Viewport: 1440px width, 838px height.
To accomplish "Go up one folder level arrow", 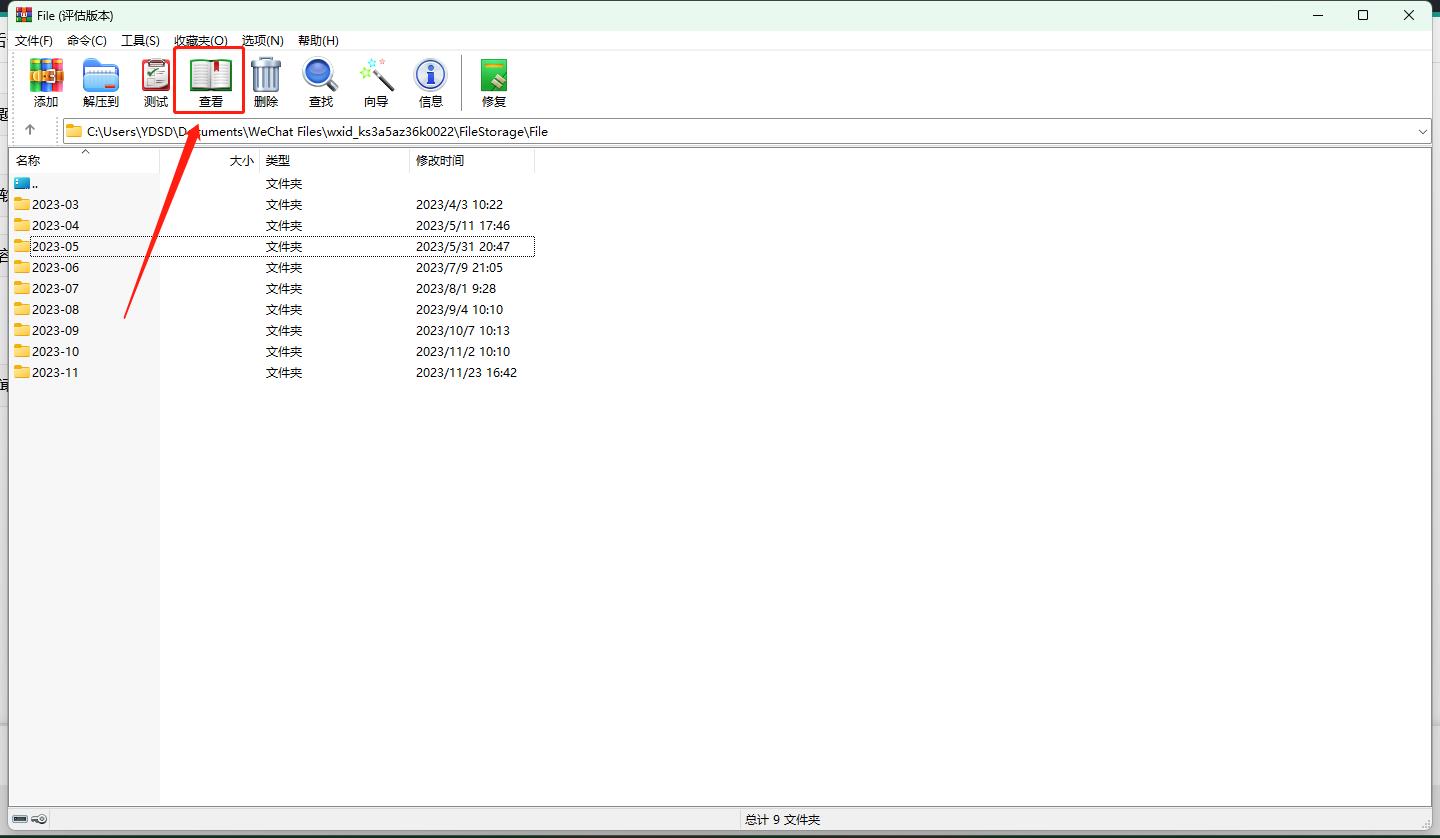I will click(30, 130).
